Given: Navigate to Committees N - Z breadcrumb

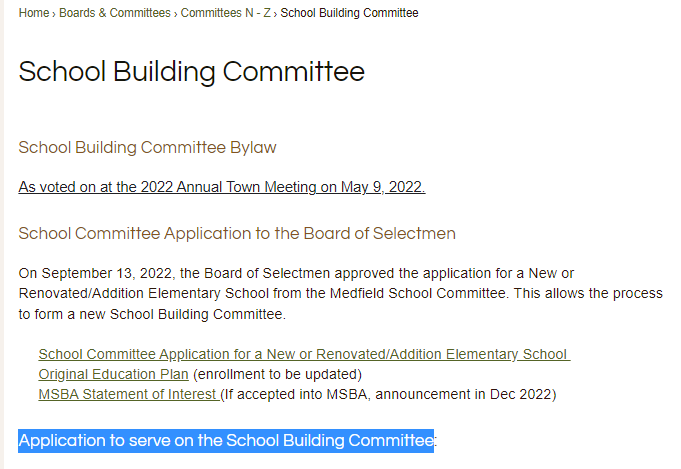Looking at the screenshot, I should pyautogui.click(x=225, y=13).
